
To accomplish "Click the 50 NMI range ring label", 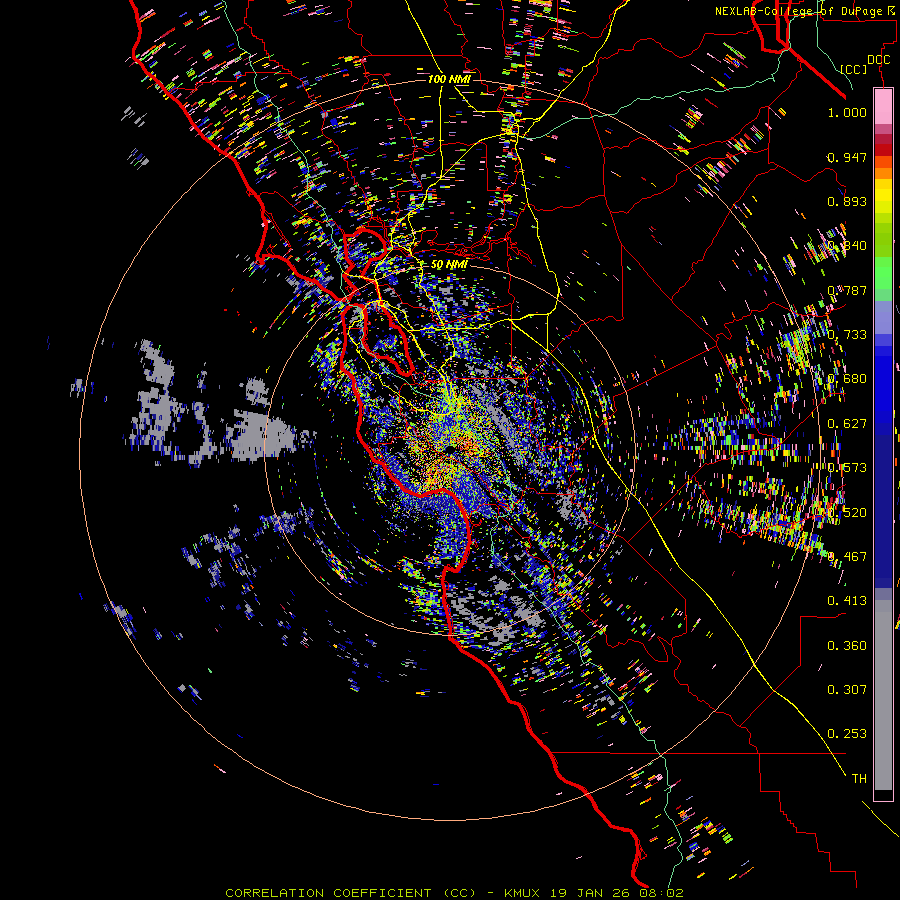I will tap(449, 265).
